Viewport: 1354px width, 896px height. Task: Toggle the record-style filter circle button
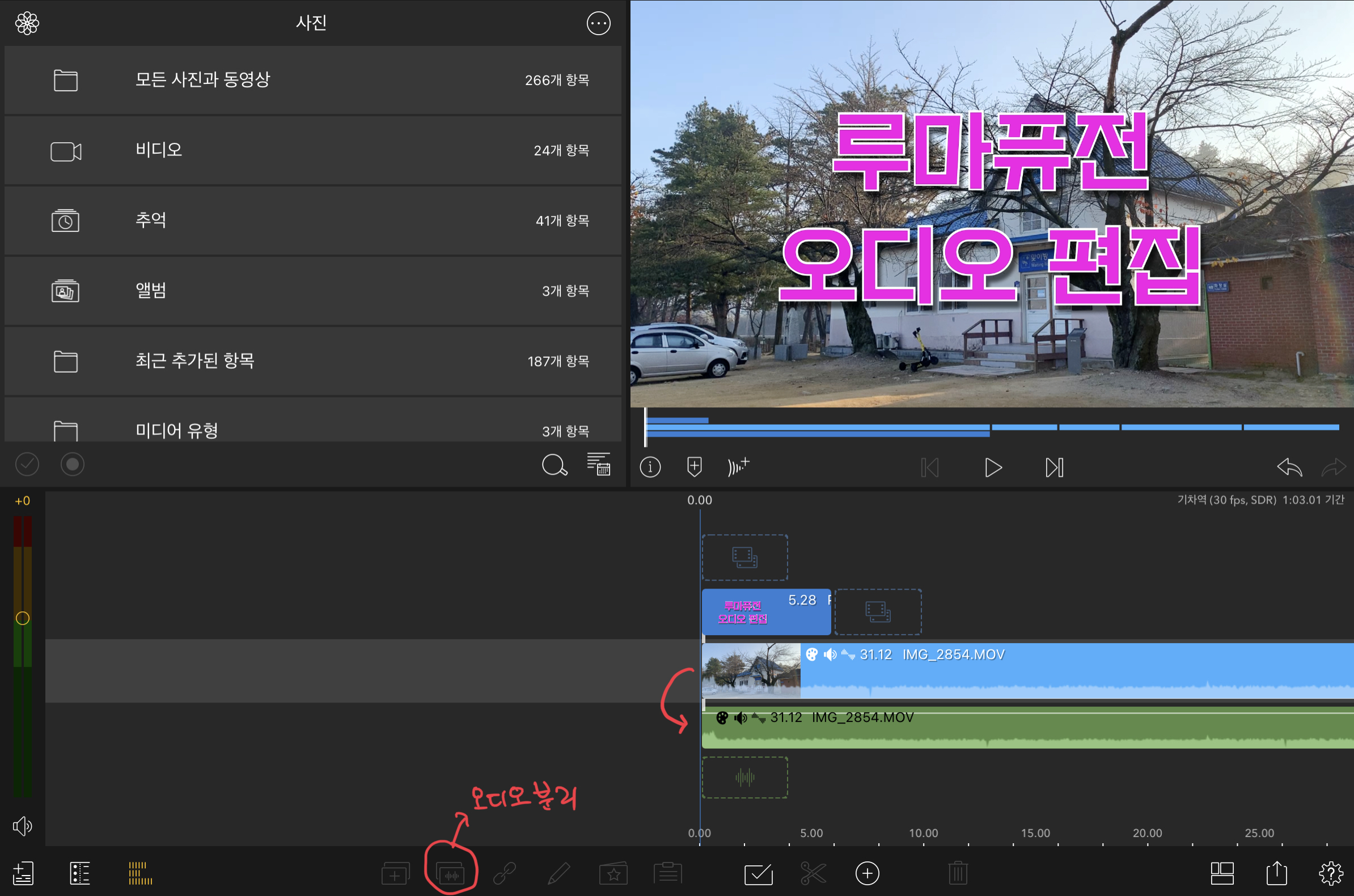73,464
